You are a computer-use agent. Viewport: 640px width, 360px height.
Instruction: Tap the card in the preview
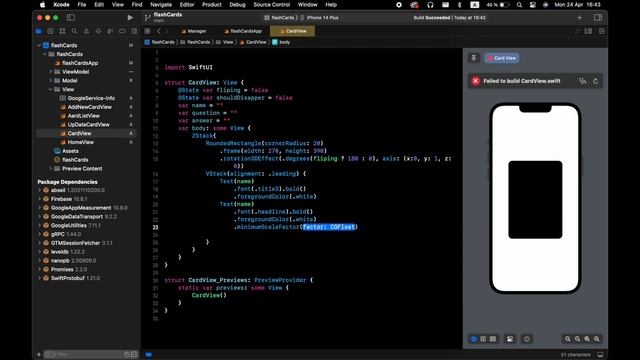pos(535,200)
